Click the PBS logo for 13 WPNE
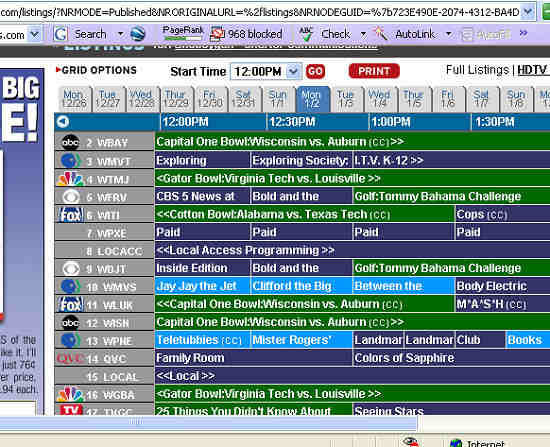This screenshot has height=447, width=550. pyautogui.click(x=71, y=340)
